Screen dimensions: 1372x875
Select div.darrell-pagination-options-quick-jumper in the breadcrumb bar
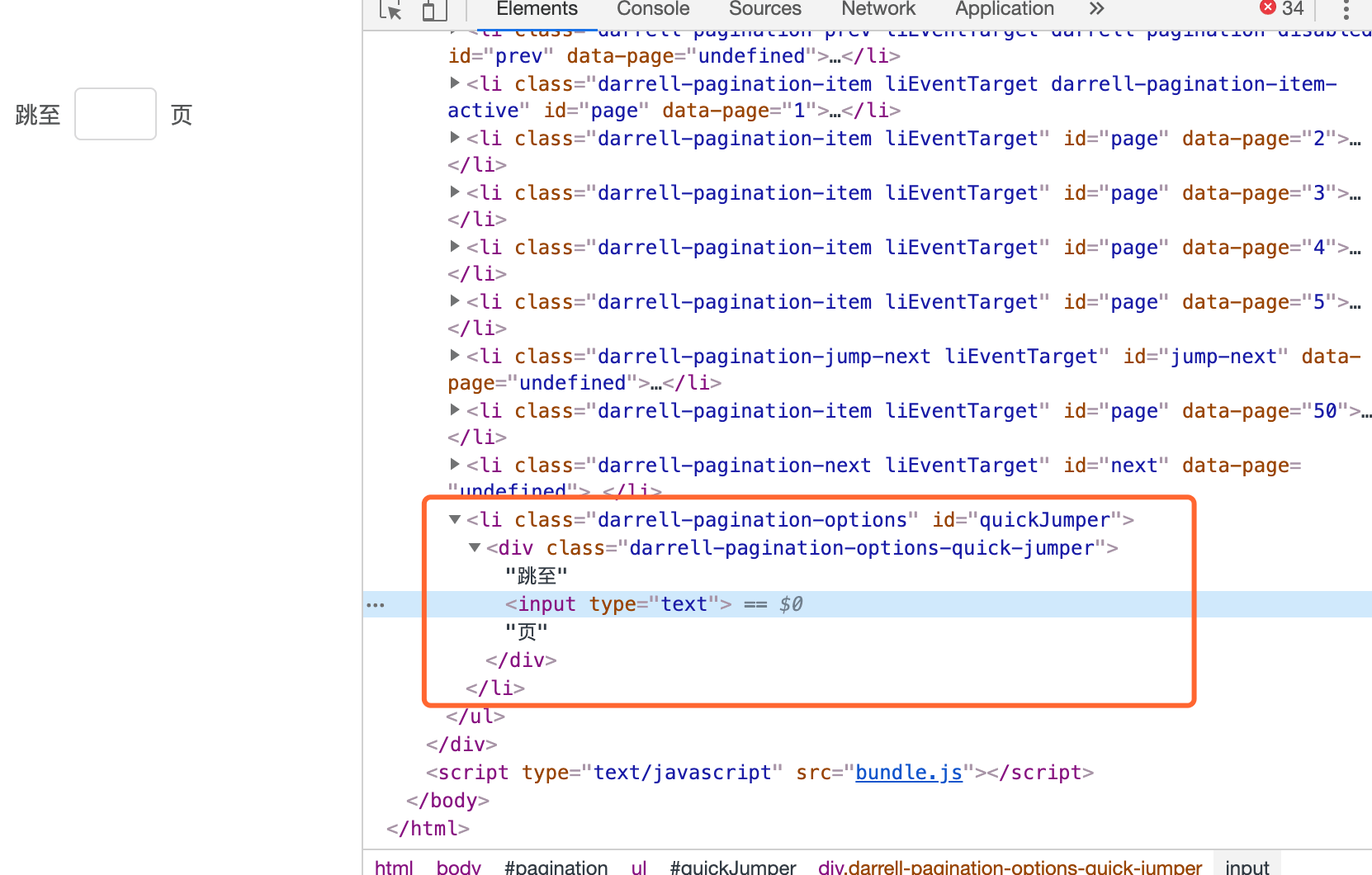tap(1010, 867)
